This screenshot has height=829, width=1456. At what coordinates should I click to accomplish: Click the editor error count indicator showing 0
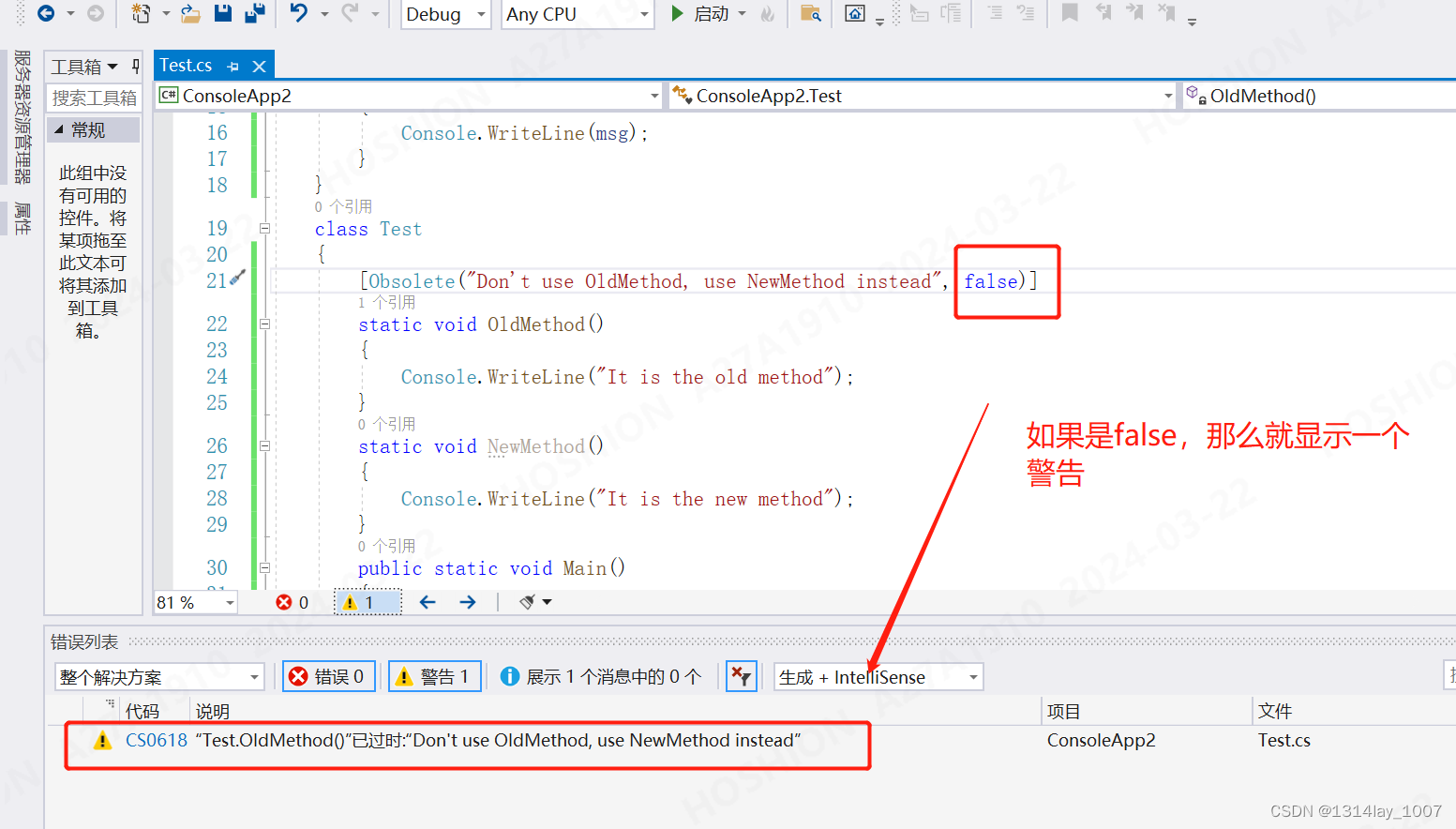coord(292,602)
